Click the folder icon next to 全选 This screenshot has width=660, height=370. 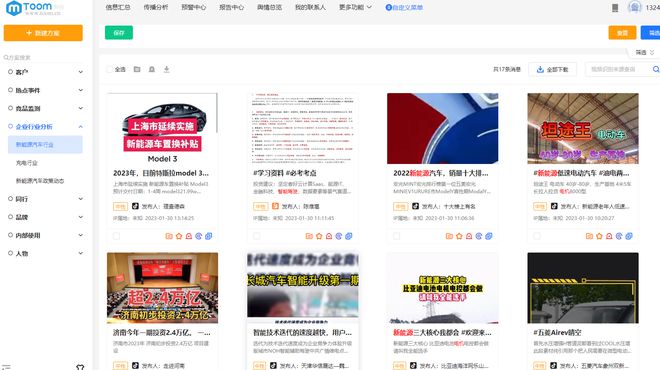pos(137,69)
